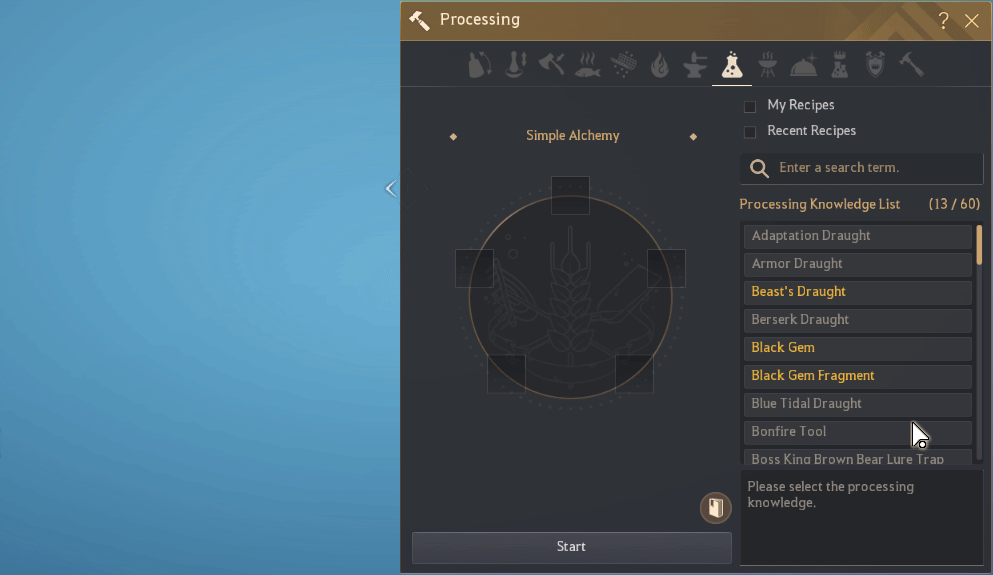Focus the recipe search term field
This screenshot has width=993, height=575.
(870, 168)
